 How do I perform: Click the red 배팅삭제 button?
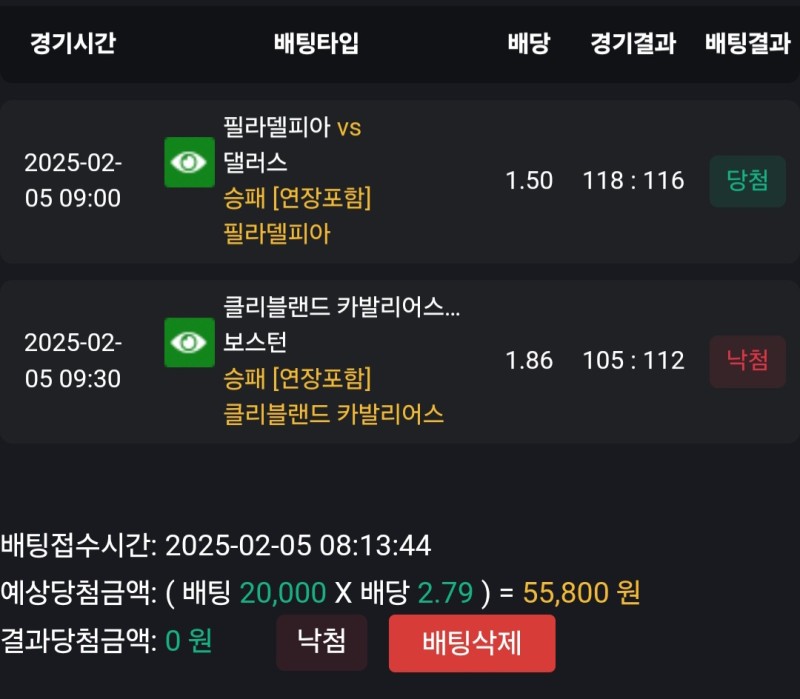(472, 642)
